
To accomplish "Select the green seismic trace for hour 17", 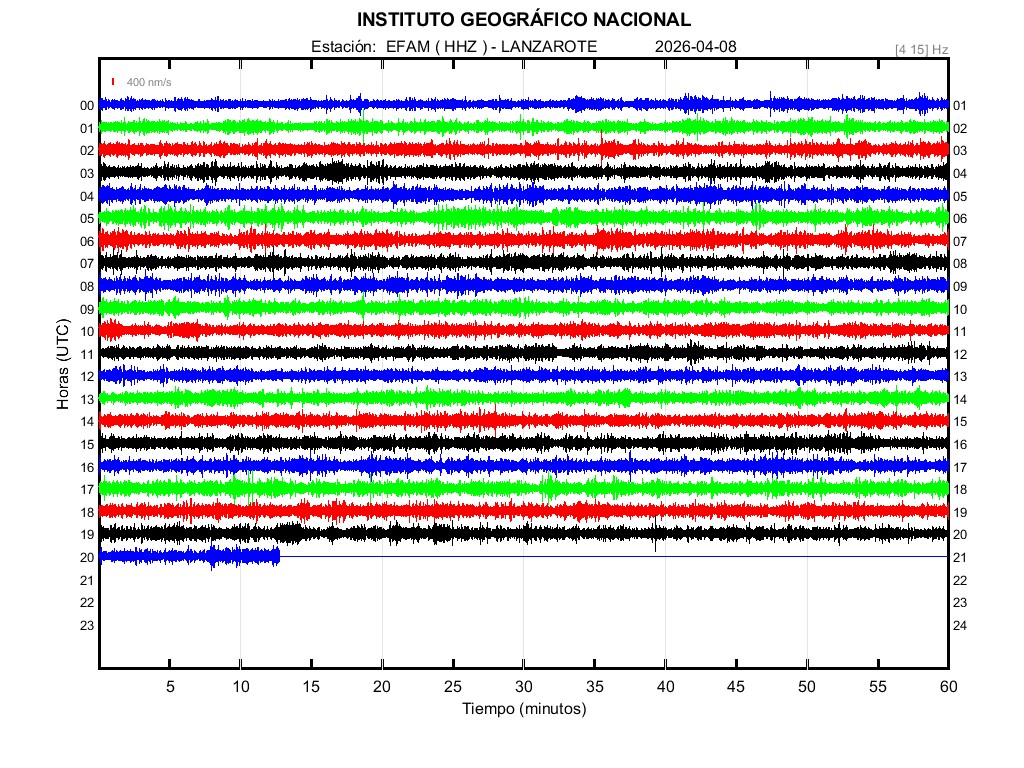I will (523, 488).
